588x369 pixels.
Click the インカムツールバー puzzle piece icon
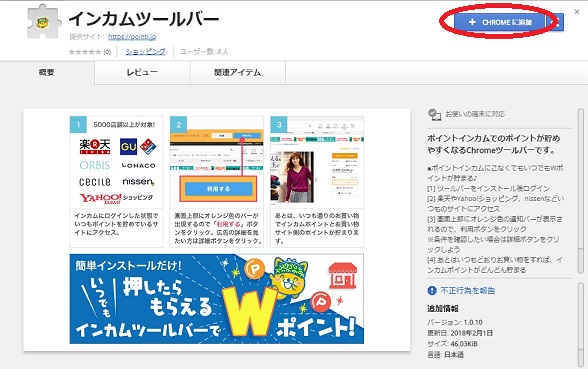[x=44, y=21]
